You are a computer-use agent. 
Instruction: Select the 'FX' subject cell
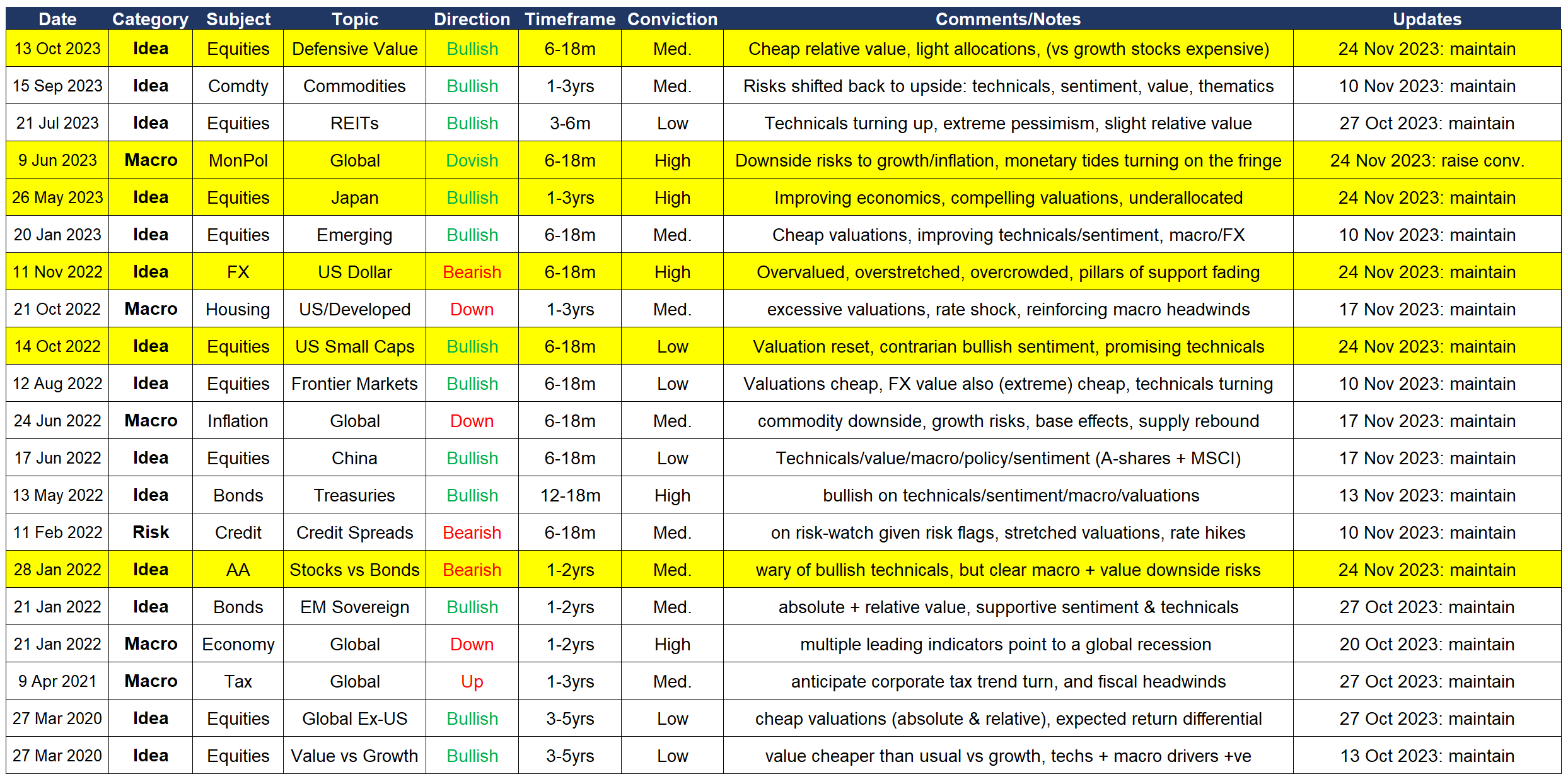tap(238, 272)
